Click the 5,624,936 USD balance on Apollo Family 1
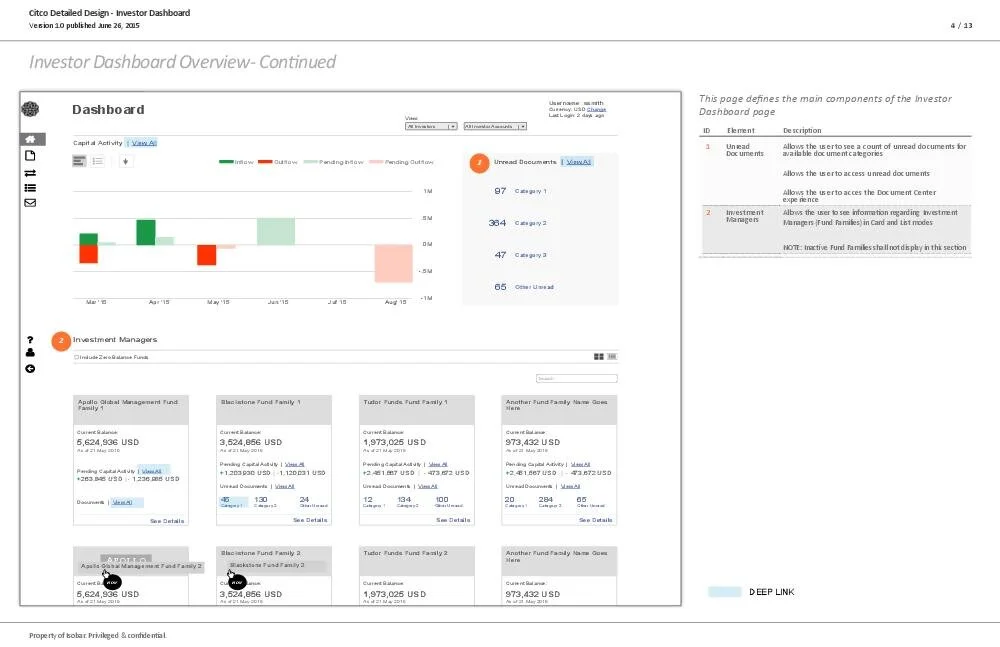The width and height of the screenshot is (1000, 647). [108, 442]
